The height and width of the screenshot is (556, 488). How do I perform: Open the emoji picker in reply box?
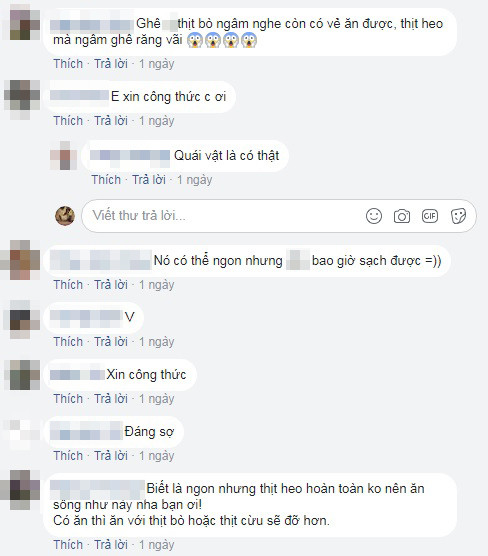tap(374, 216)
